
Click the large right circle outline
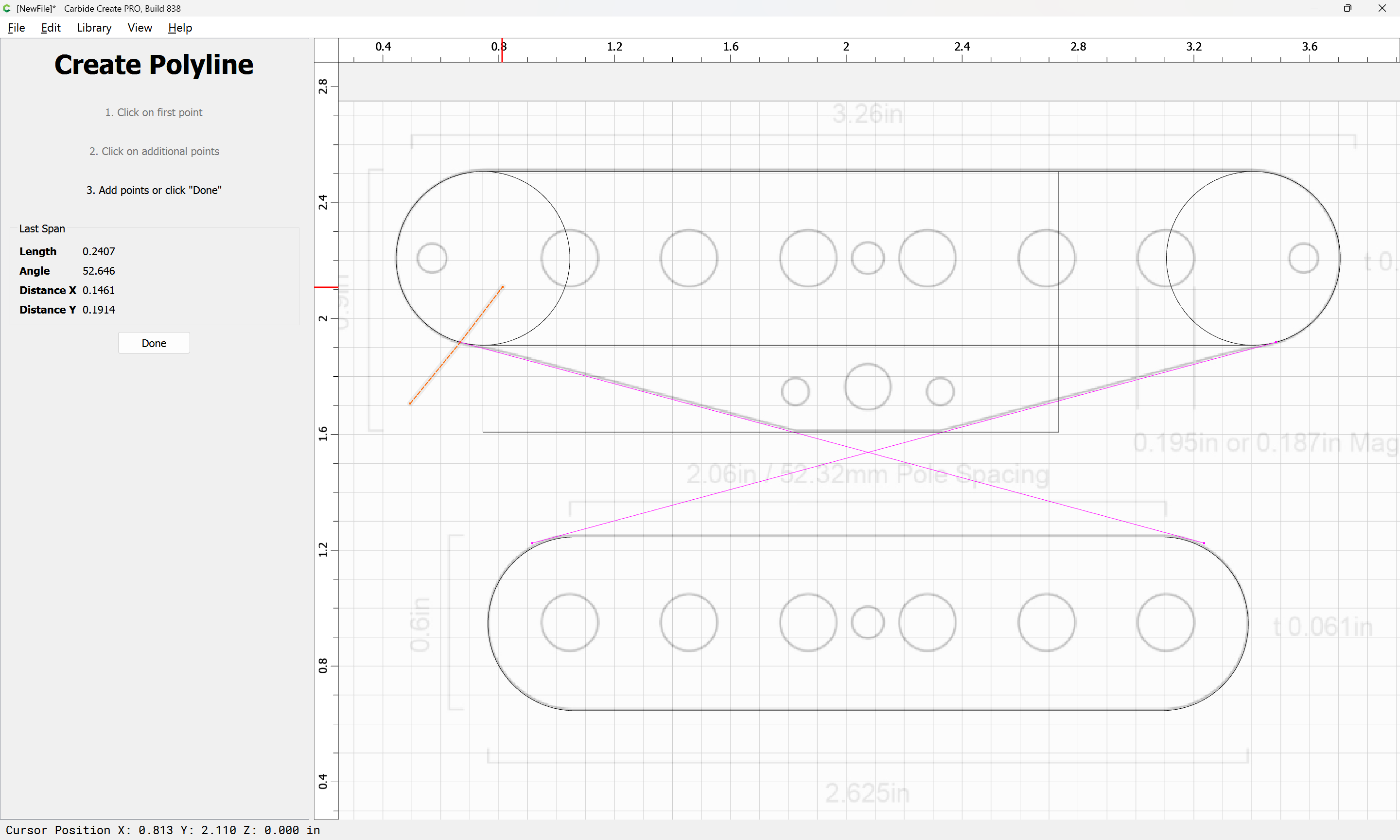1339,258
